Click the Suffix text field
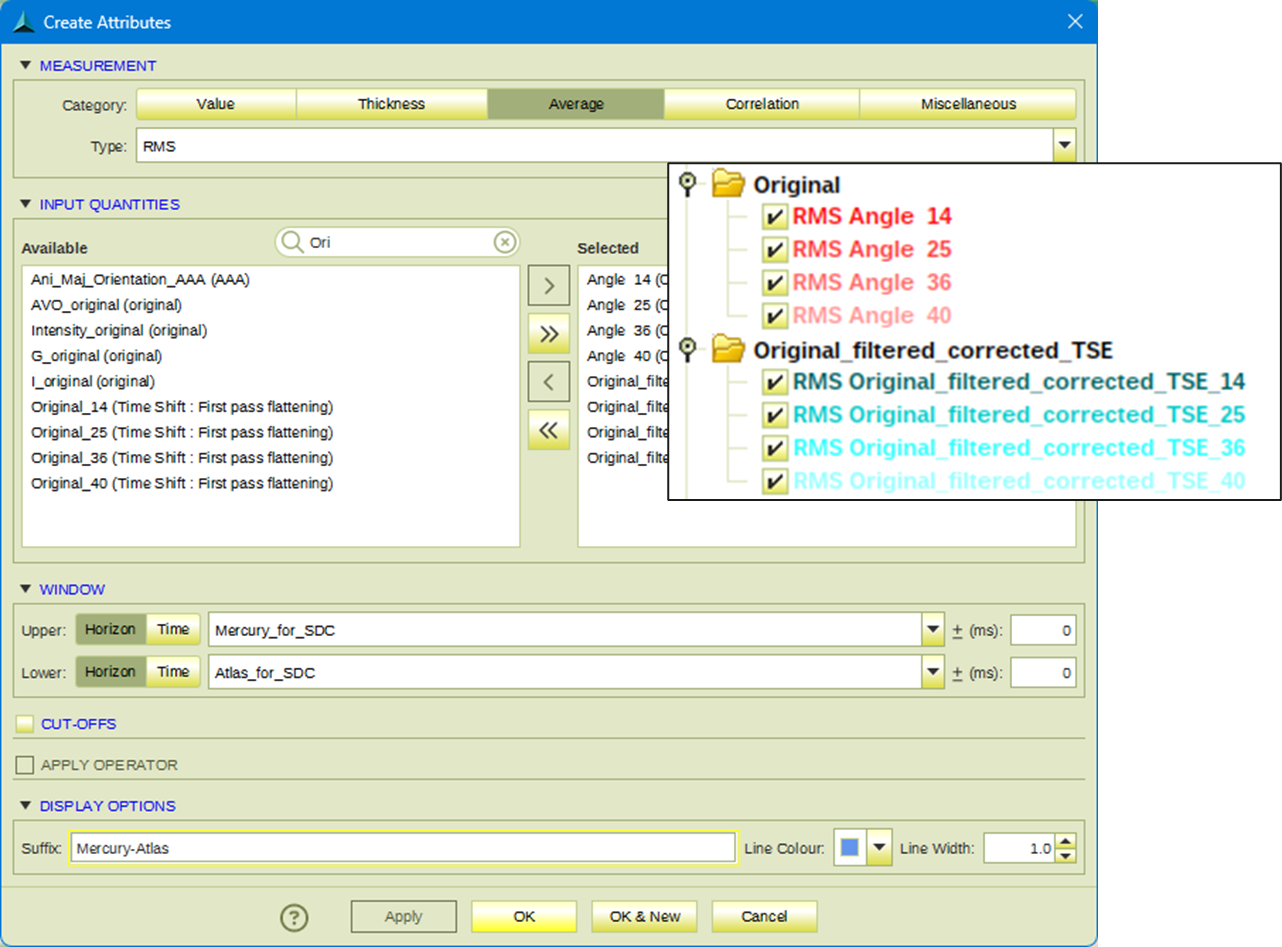 pyautogui.click(x=402, y=848)
